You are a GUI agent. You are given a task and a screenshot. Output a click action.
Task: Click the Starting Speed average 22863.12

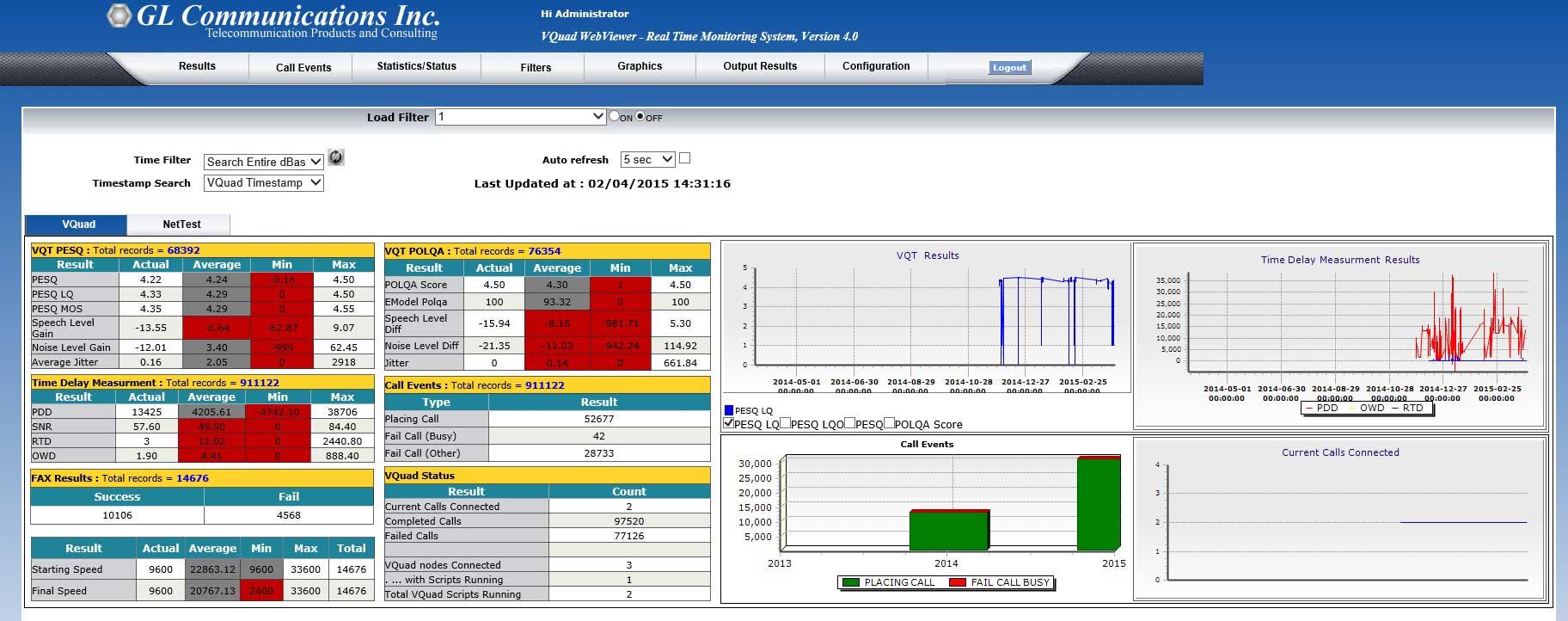[x=212, y=569]
